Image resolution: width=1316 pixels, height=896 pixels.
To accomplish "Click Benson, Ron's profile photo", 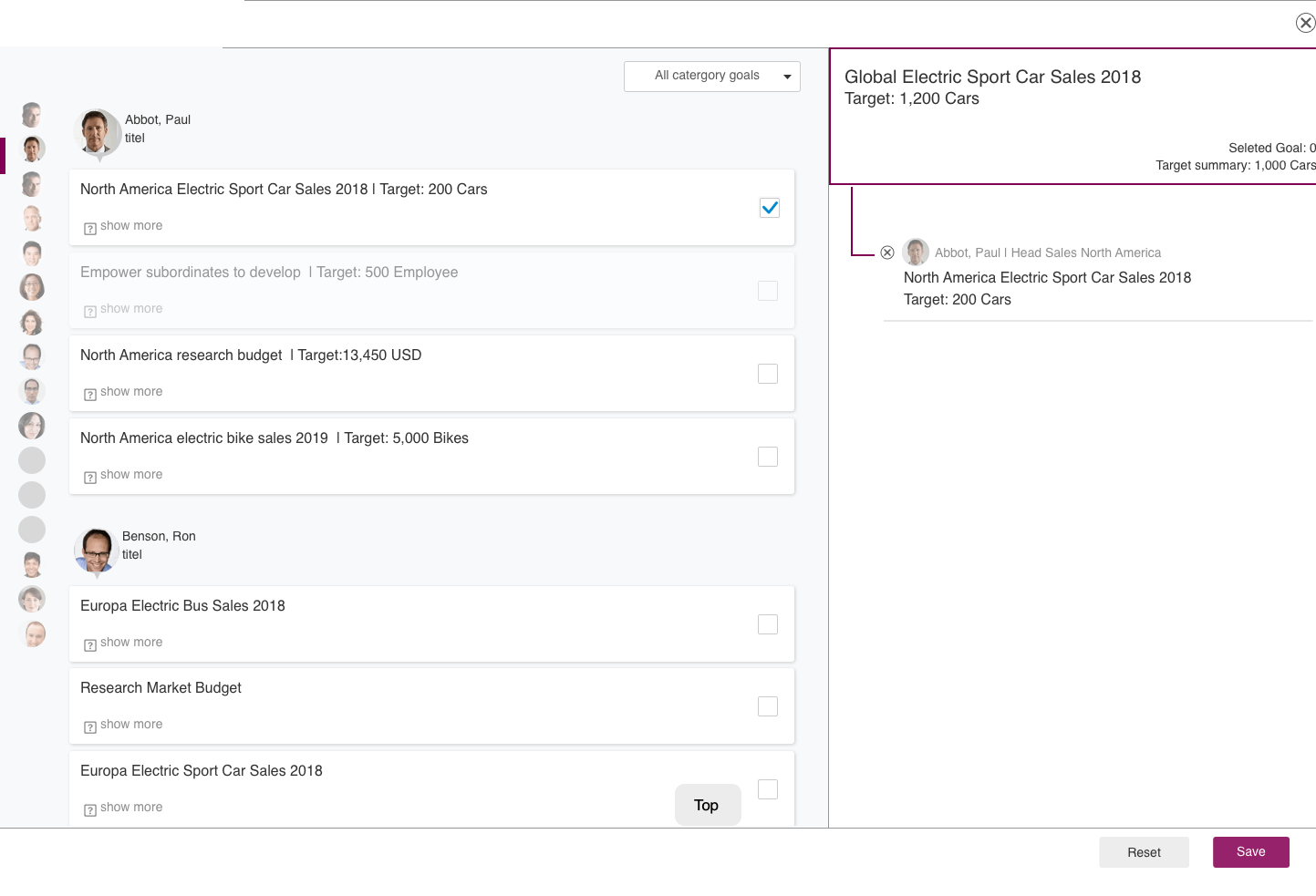I will coord(96,550).
